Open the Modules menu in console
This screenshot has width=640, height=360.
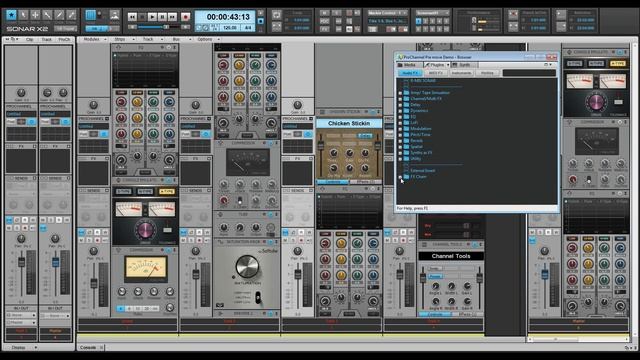click(95, 40)
